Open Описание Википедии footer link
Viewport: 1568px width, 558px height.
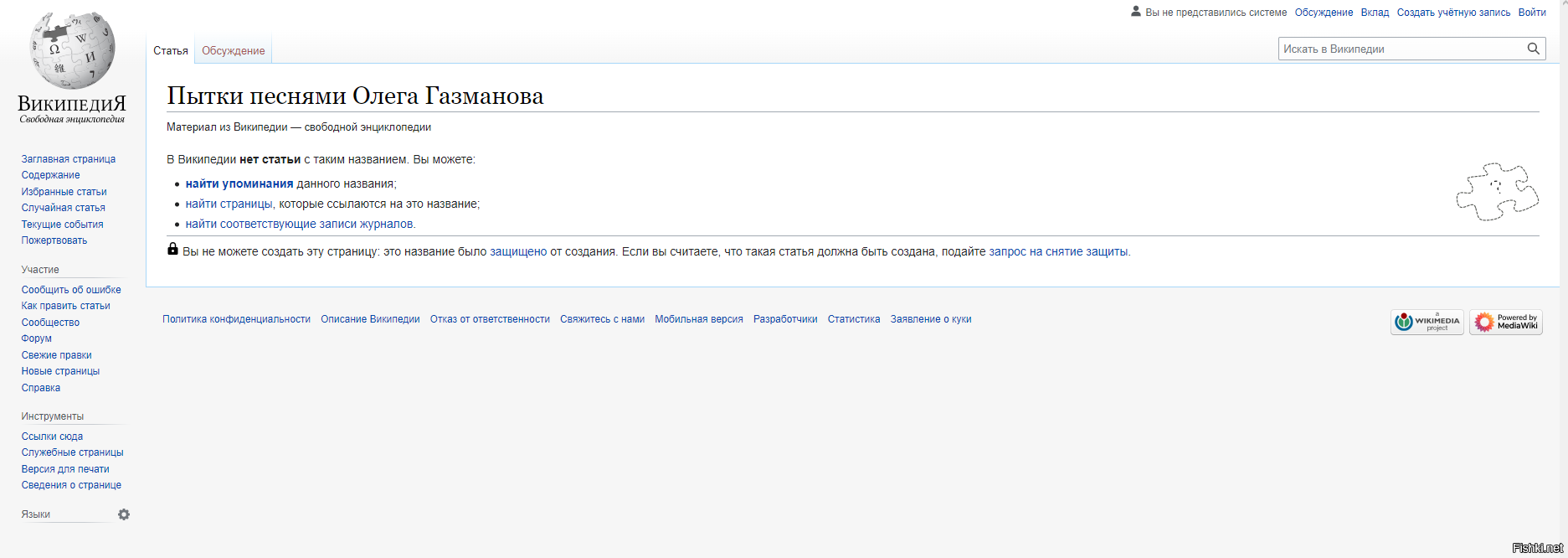370,319
